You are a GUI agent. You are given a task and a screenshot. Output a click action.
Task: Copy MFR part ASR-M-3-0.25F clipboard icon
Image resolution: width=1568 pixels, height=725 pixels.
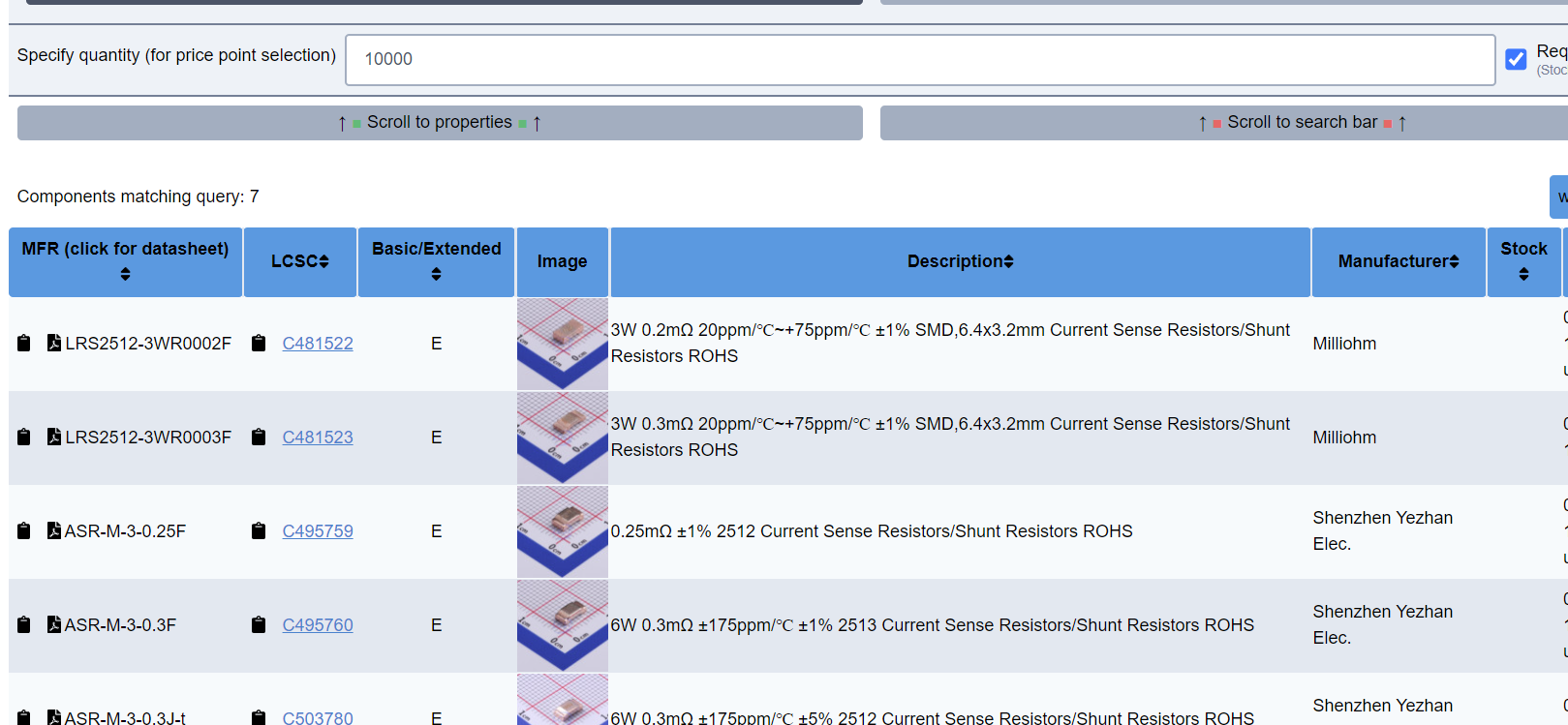[24, 531]
